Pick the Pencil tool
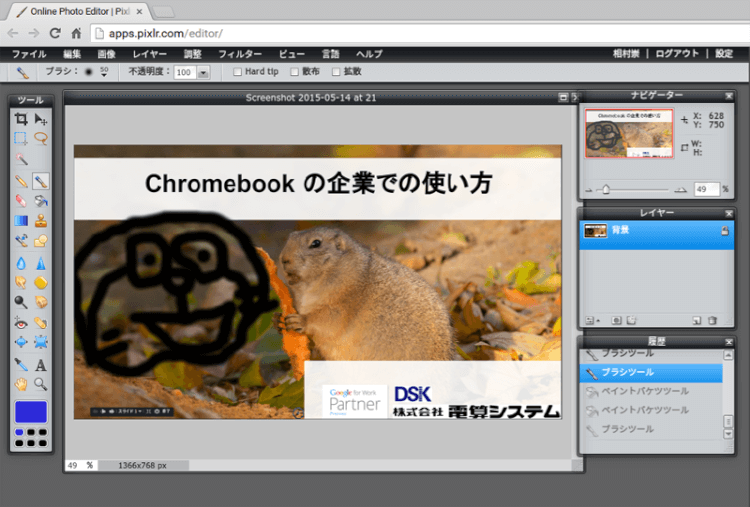 point(21,181)
